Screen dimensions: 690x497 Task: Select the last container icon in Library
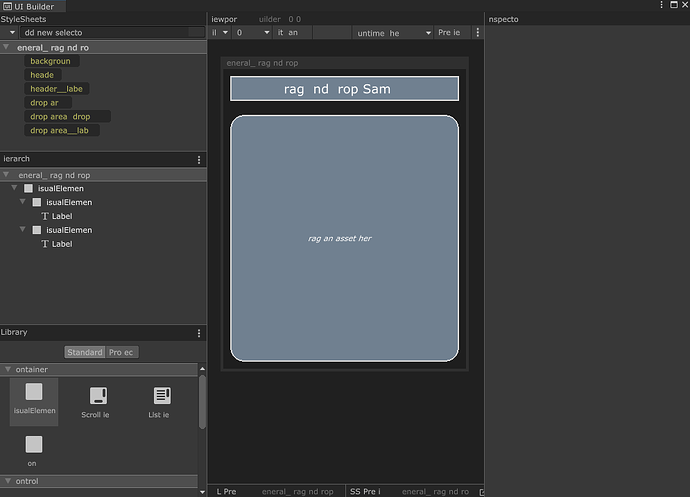coord(34,444)
